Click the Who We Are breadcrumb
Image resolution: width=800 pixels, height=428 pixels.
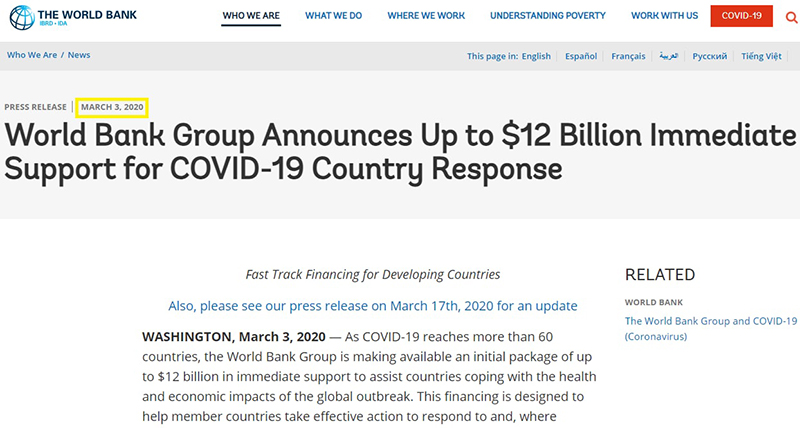pos(31,55)
